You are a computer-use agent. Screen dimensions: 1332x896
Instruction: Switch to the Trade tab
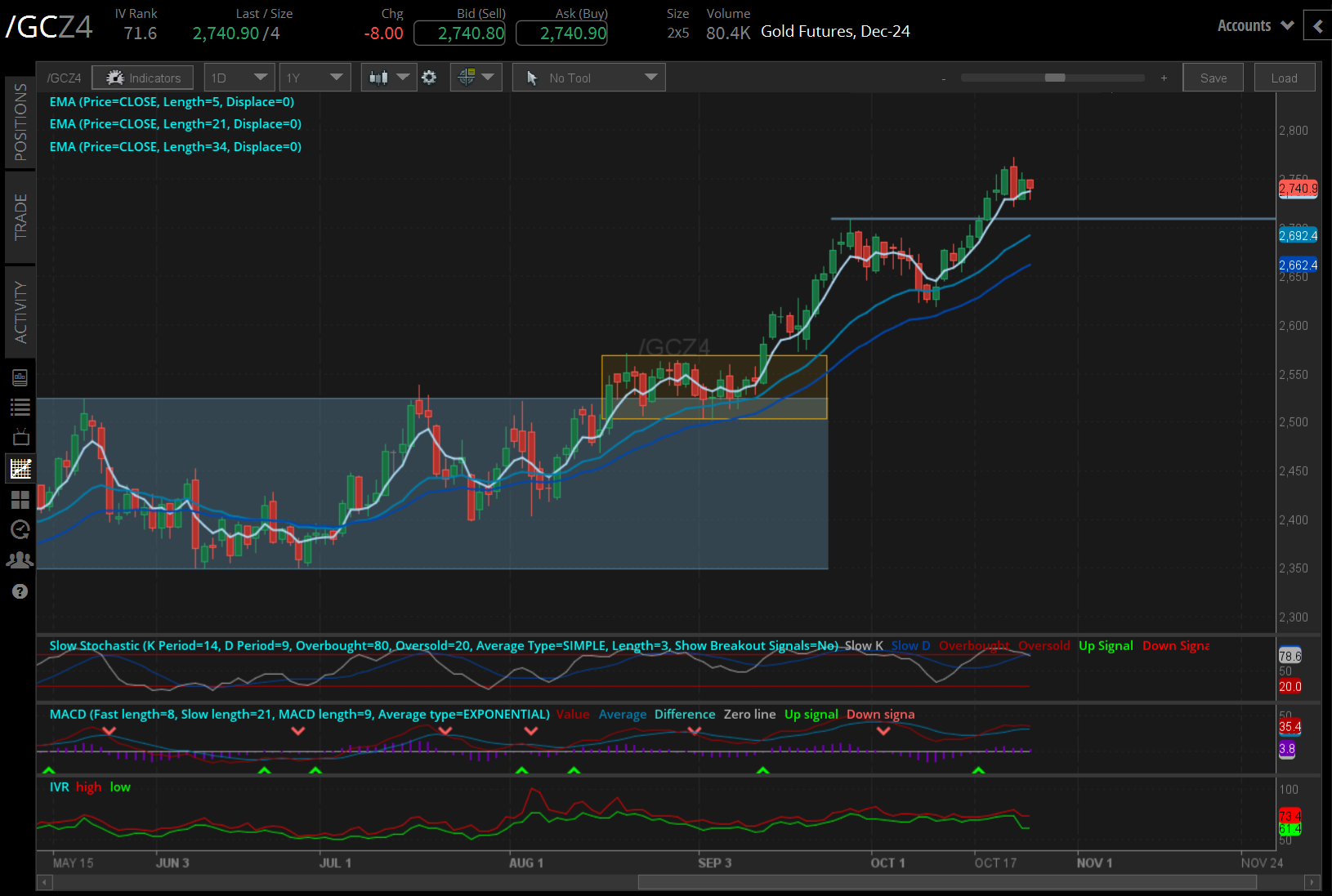coord(20,217)
